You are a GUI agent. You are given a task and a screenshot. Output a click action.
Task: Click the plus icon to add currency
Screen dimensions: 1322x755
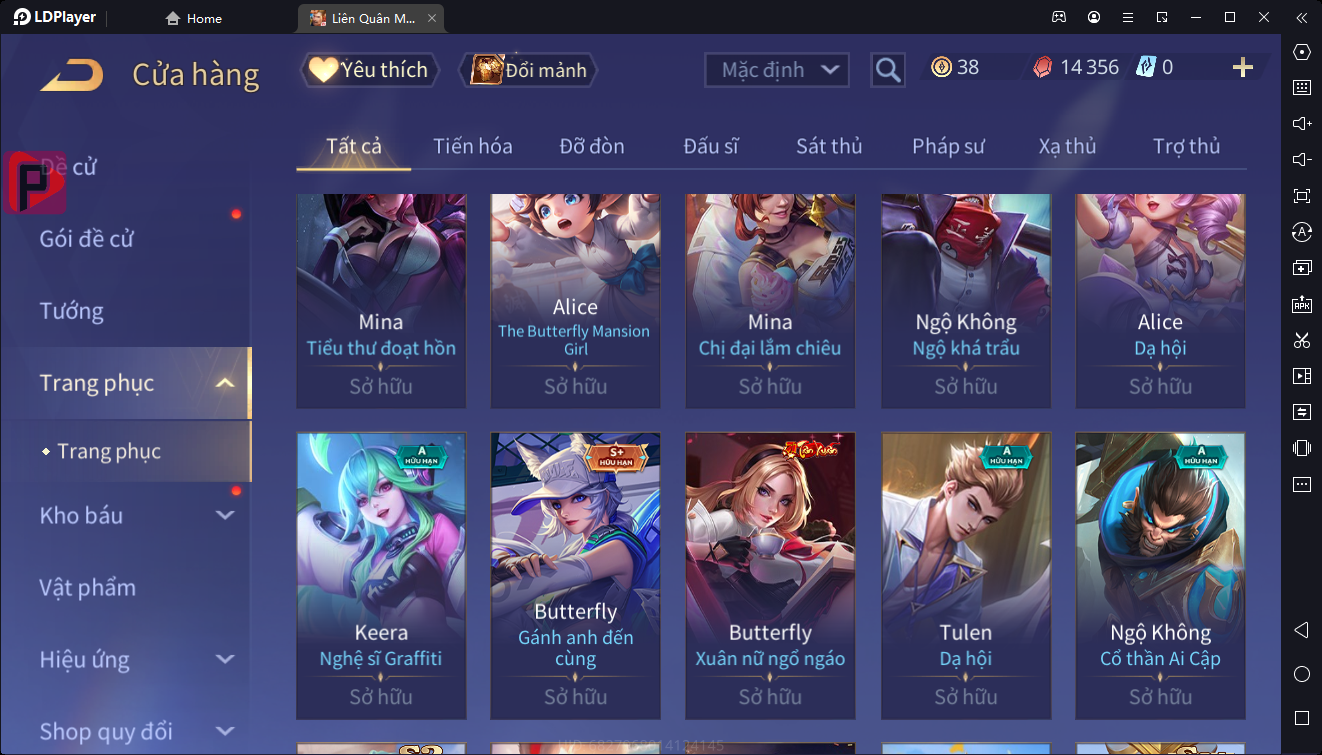1243,67
